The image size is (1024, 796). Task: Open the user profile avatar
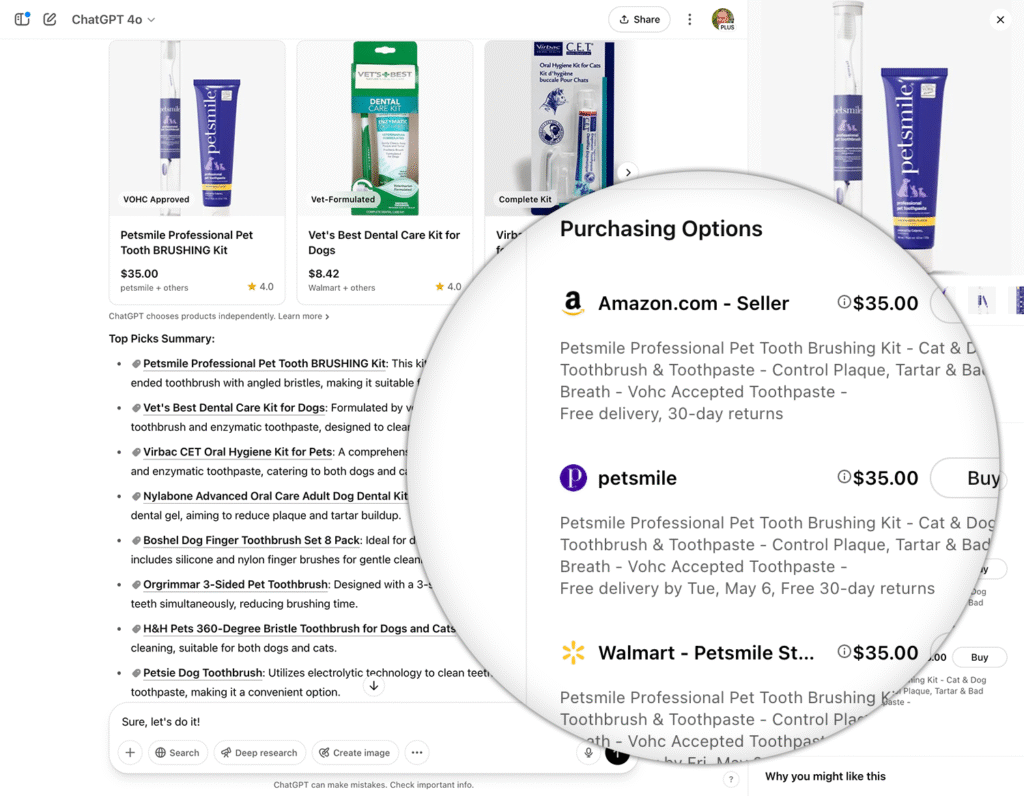(x=723, y=19)
